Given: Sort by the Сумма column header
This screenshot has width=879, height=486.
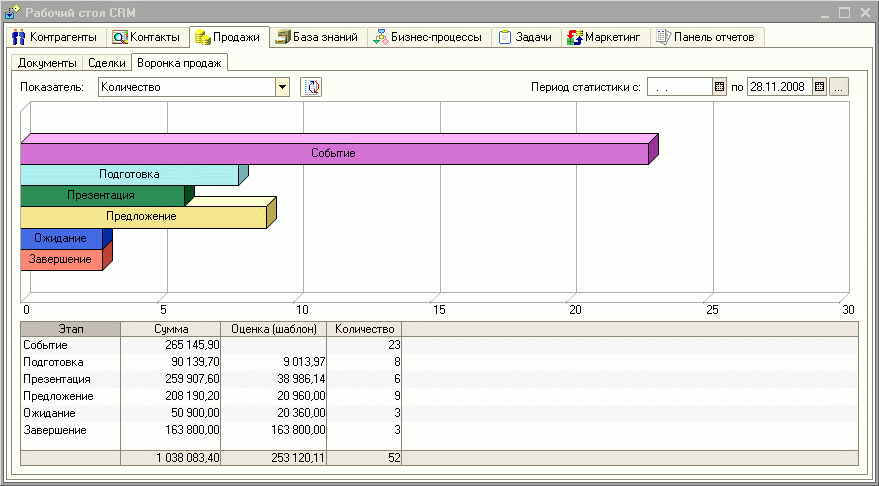Looking at the screenshot, I should [170, 328].
